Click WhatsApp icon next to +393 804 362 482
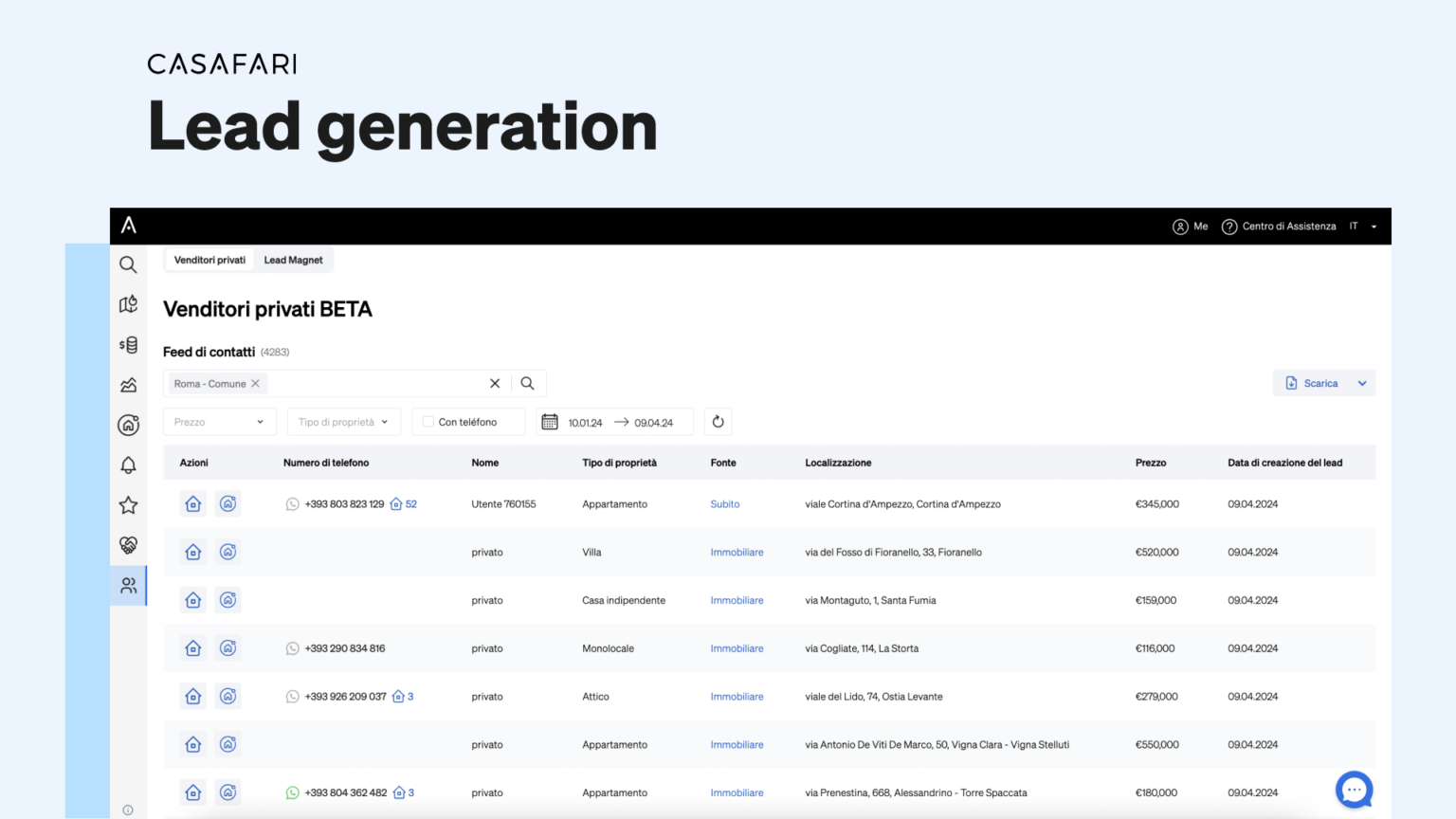 [293, 792]
